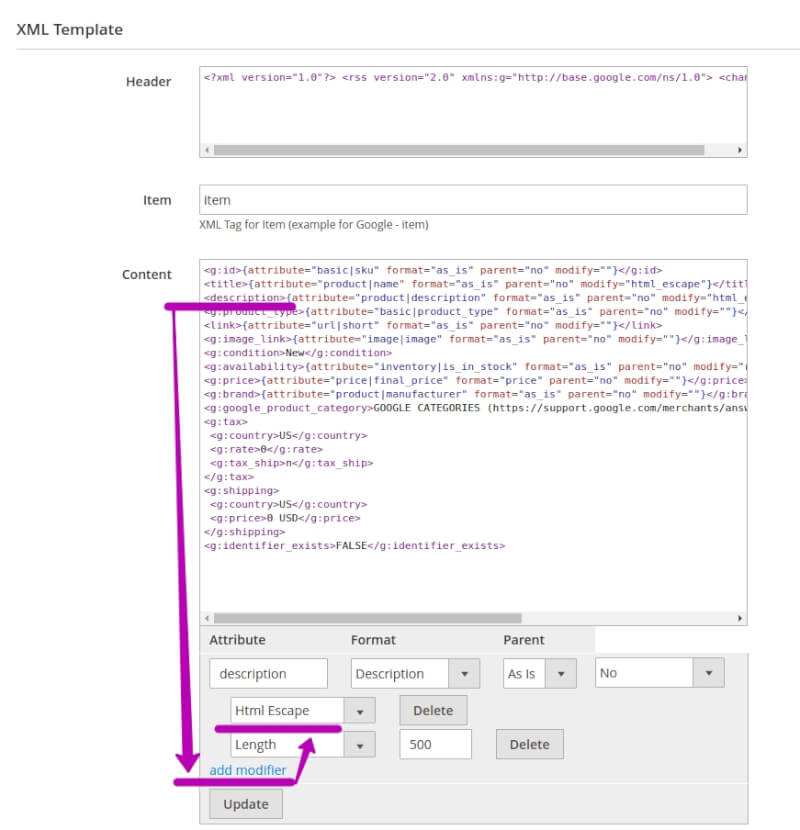The height and width of the screenshot is (830, 800).
Task: Click the g:id line in Content
Action: click(x=433, y=270)
